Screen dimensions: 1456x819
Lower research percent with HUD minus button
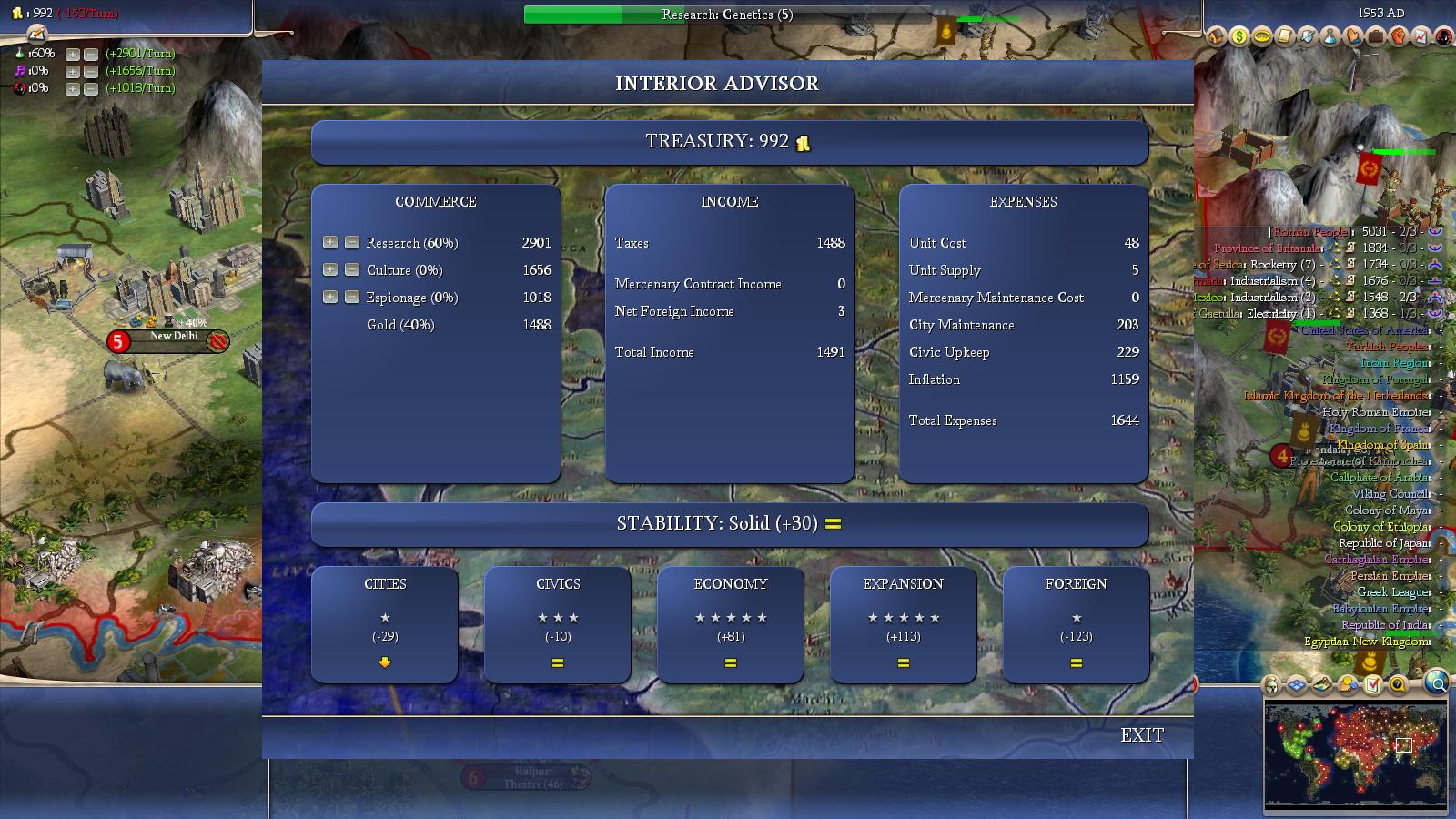pos(91,55)
